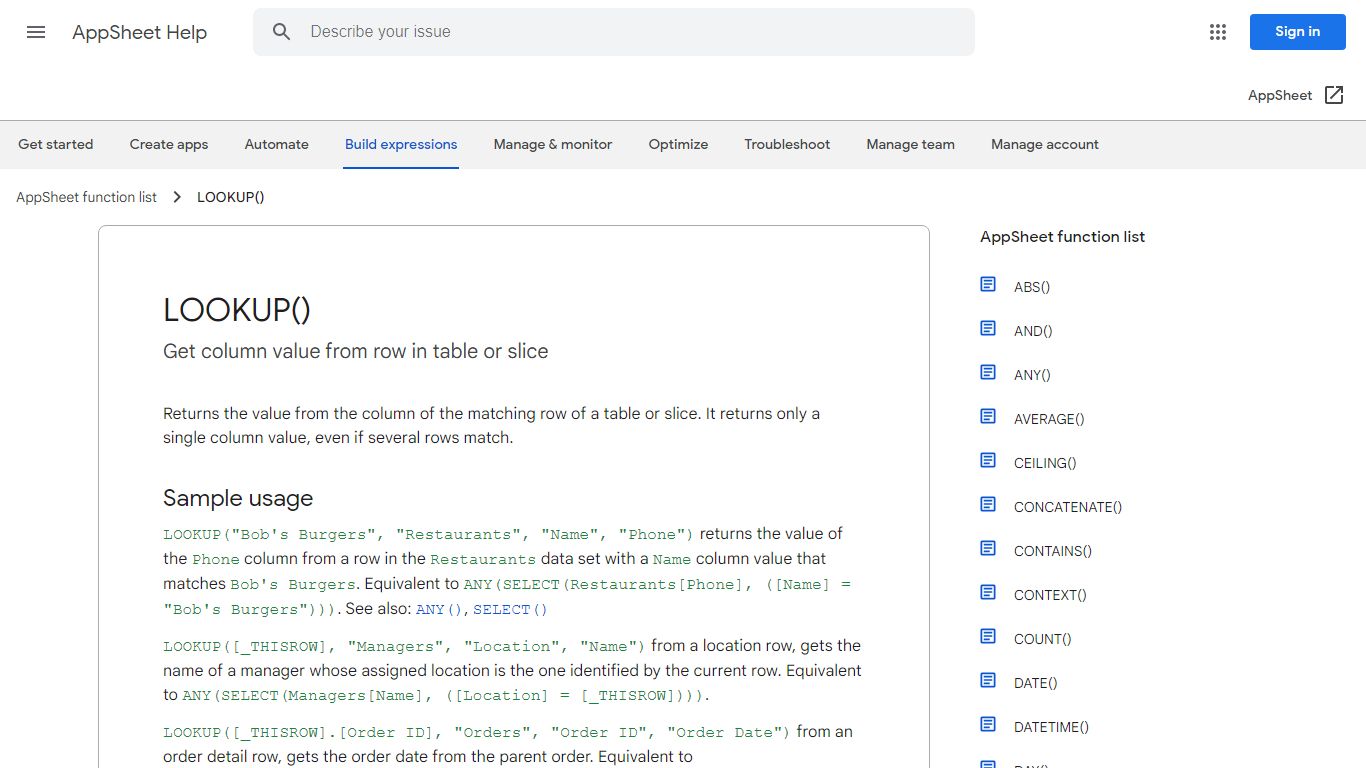Go to the Manage & monitor tab
The width and height of the screenshot is (1366, 768).
click(x=553, y=144)
